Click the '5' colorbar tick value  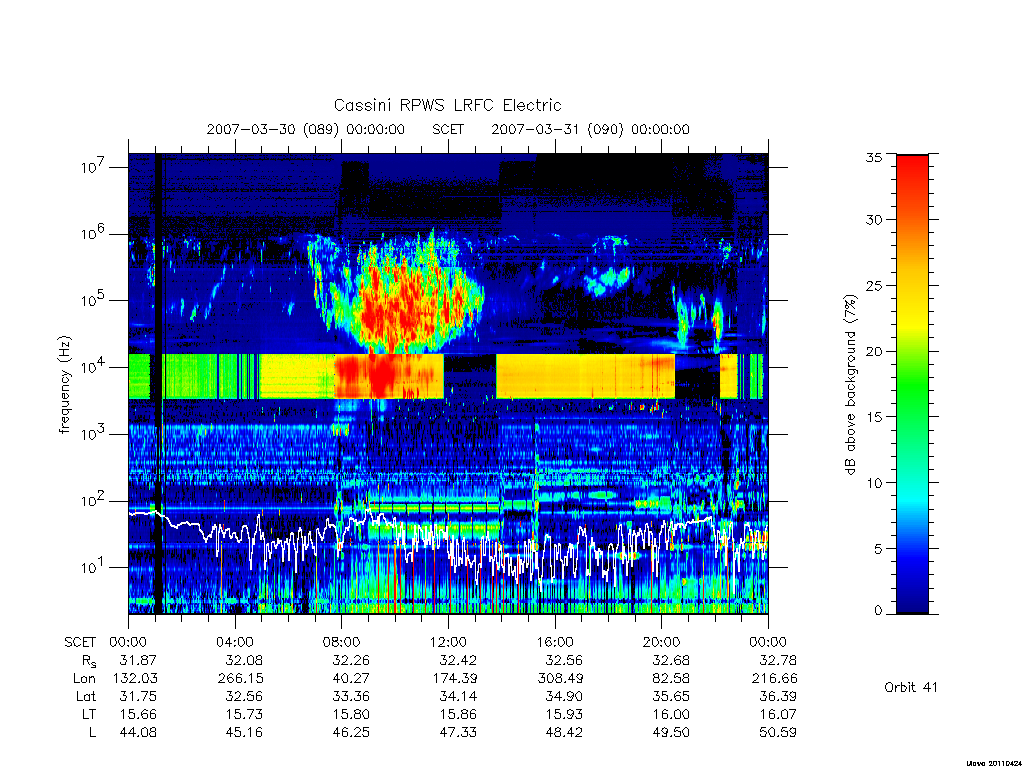coord(877,549)
